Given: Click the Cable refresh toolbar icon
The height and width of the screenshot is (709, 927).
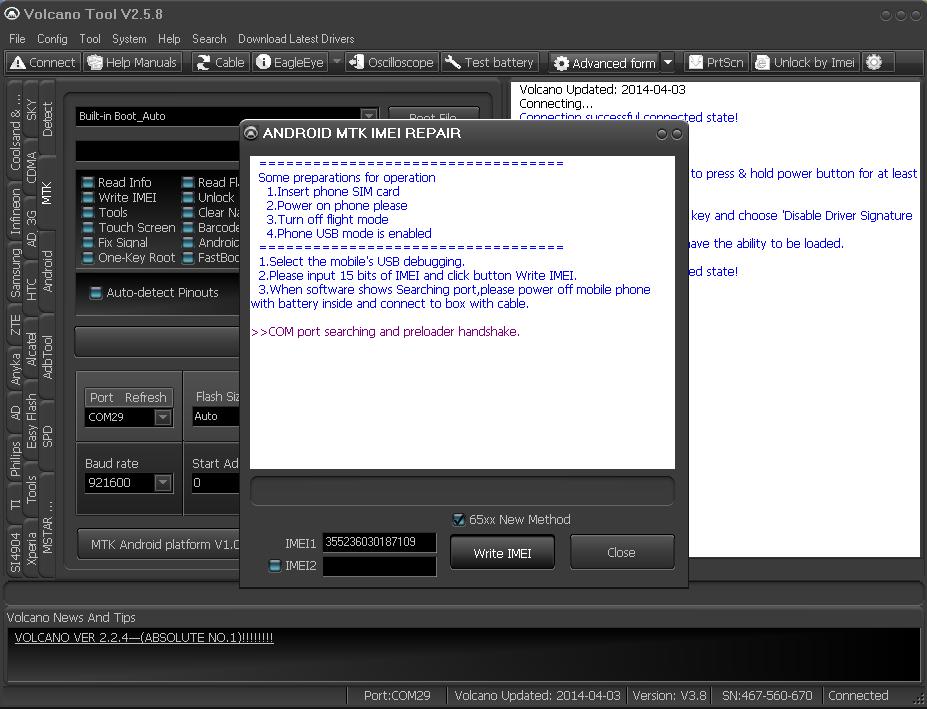Looking at the screenshot, I should click(203, 62).
